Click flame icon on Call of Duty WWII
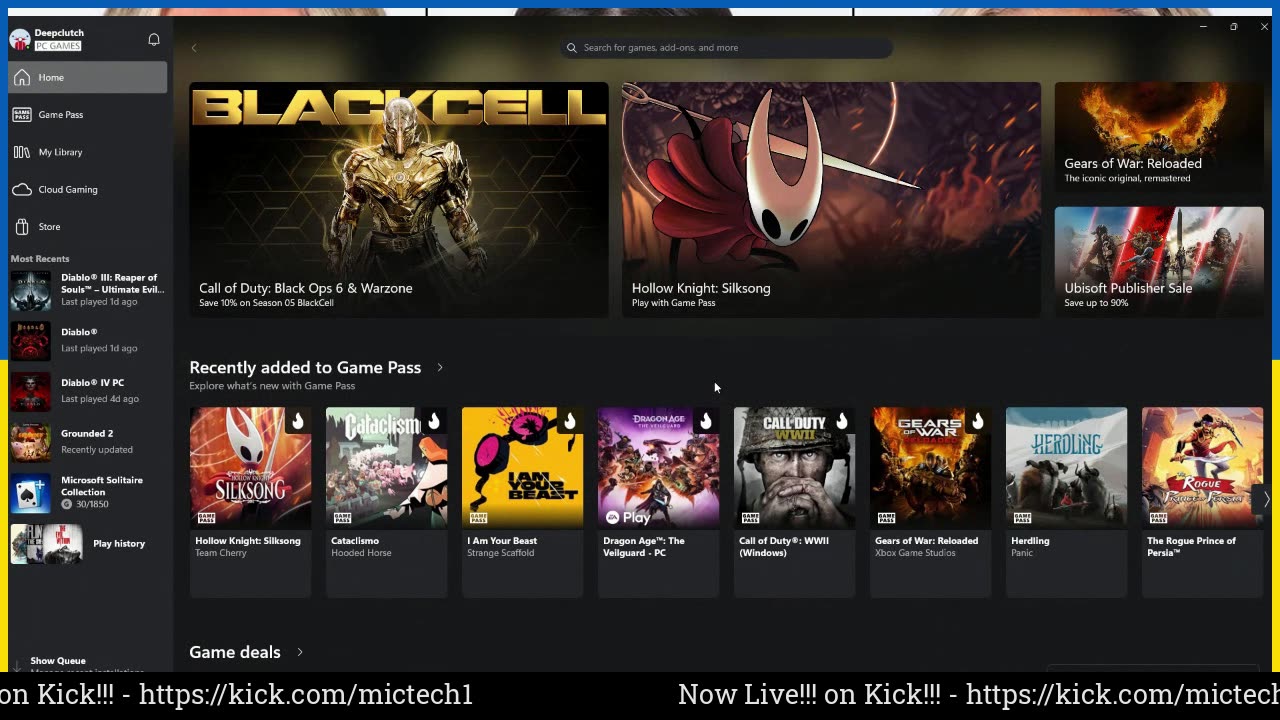 pyautogui.click(x=841, y=422)
